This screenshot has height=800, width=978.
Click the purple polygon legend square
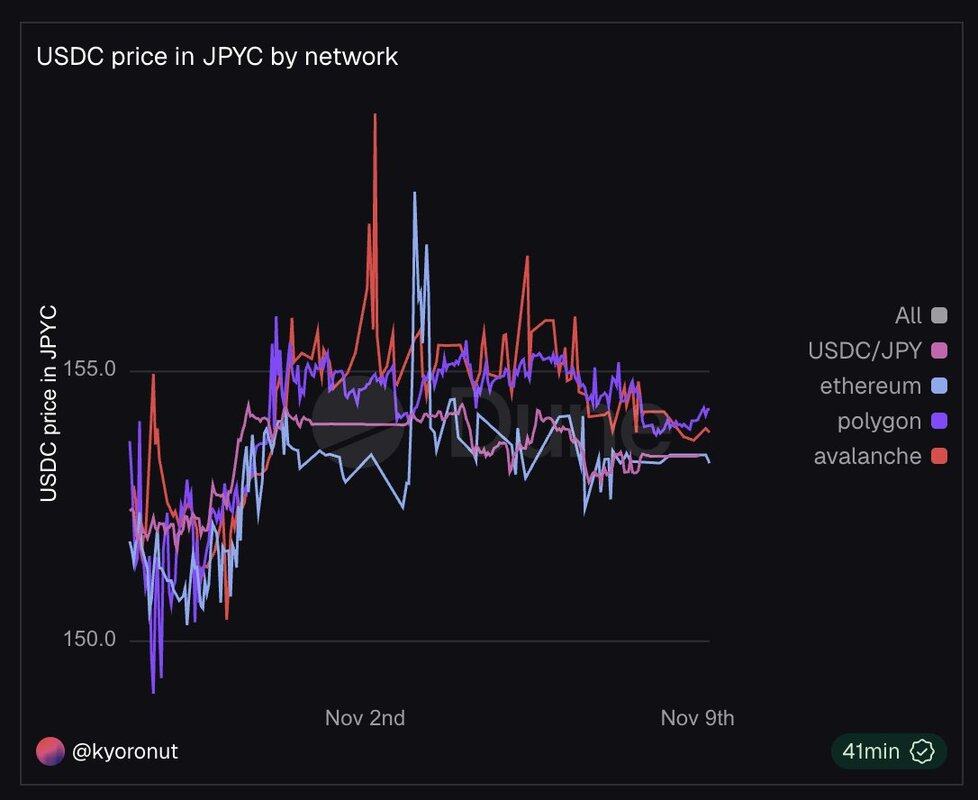pyautogui.click(x=938, y=421)
